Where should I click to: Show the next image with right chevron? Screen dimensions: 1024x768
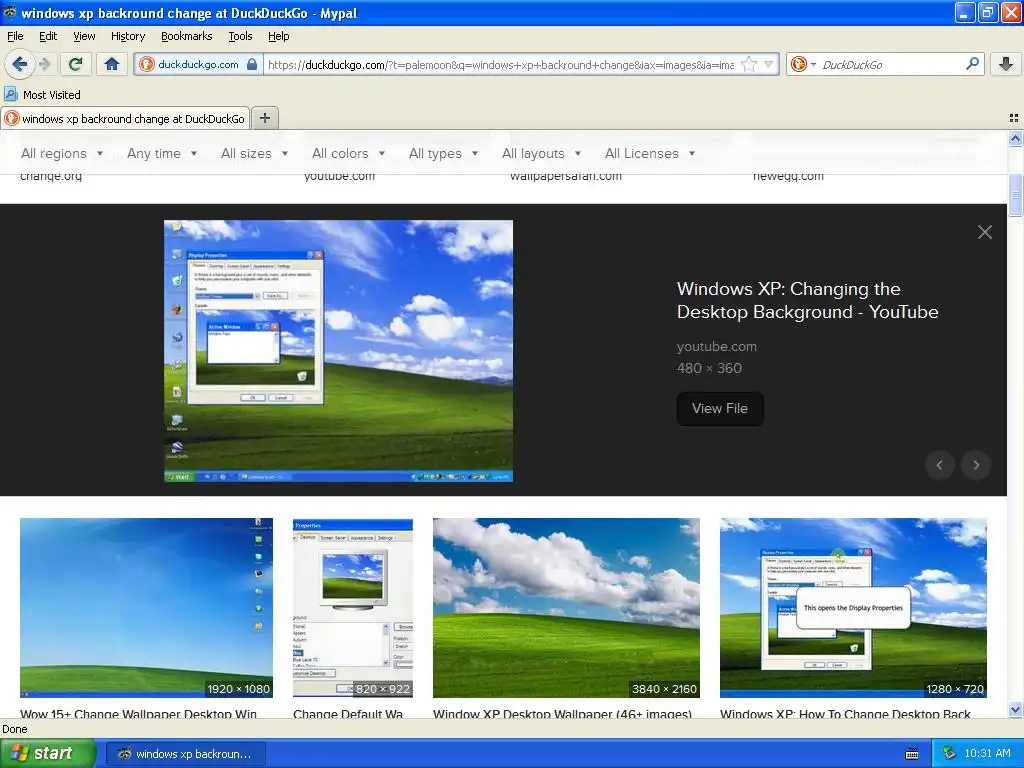(976, 465)
